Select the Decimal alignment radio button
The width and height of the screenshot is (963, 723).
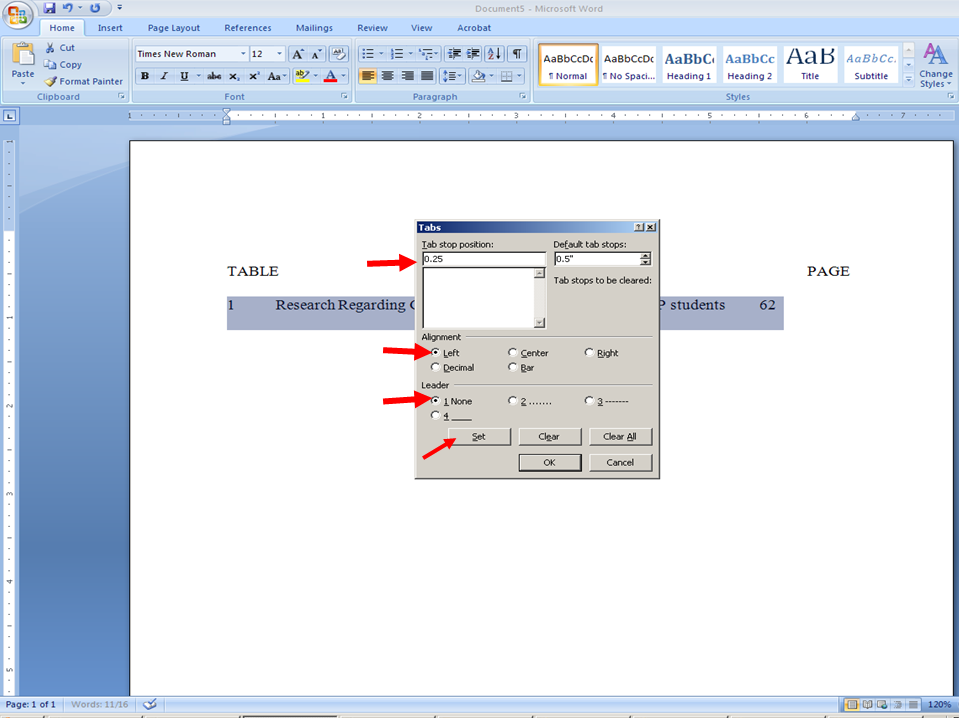tap(436, 367)
